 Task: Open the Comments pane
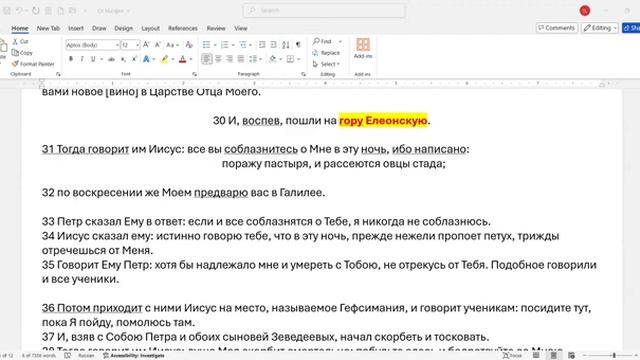[557, 28]
